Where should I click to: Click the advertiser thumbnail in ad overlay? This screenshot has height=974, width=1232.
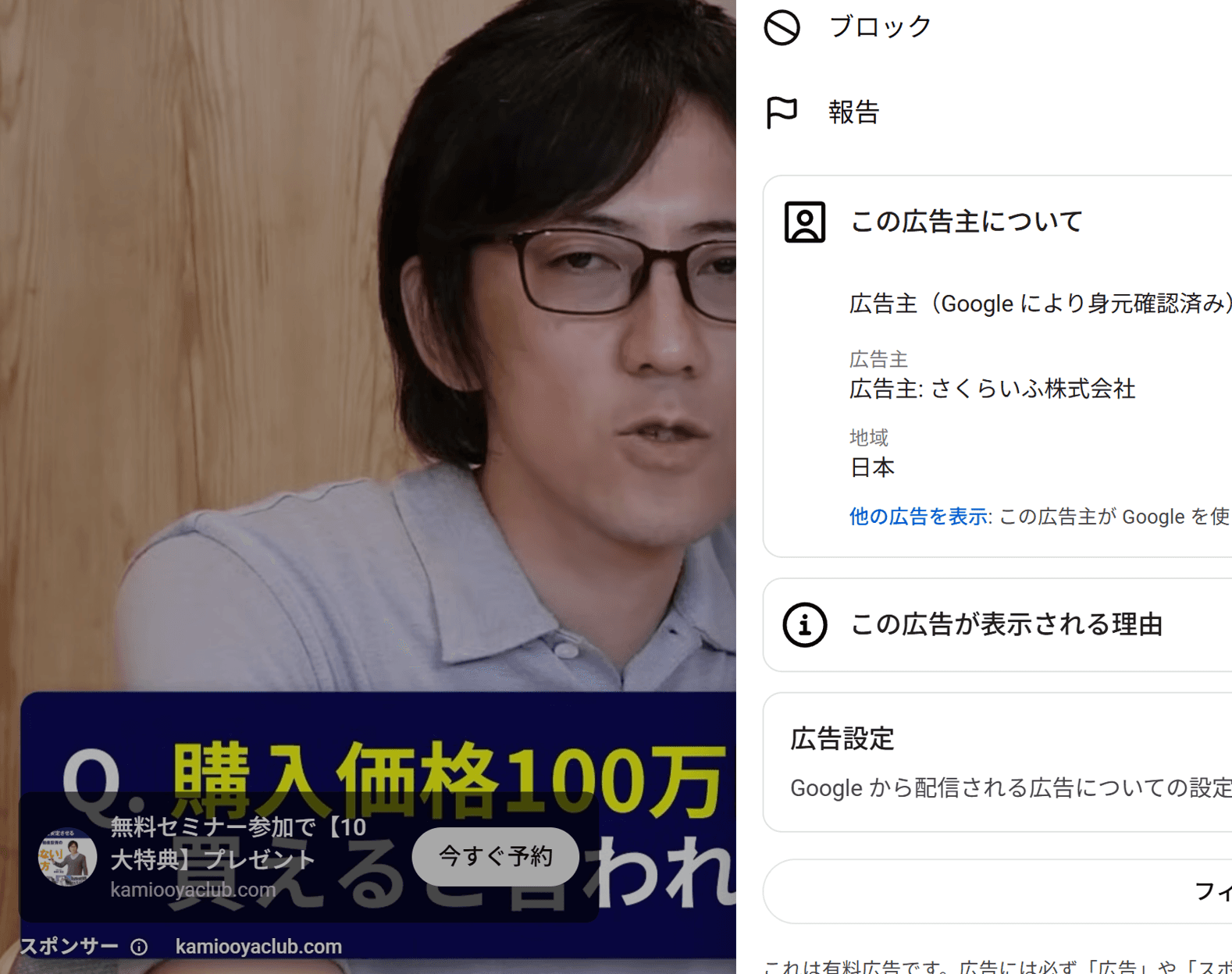tap(67, 857)
